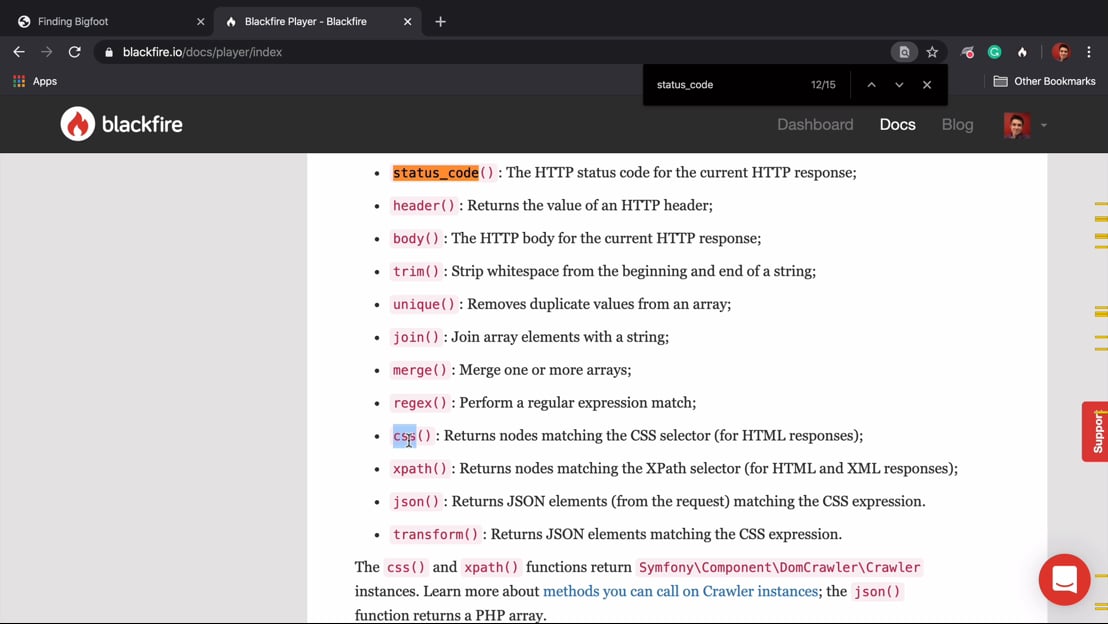Open the Chrome profile avatar

1061,52
